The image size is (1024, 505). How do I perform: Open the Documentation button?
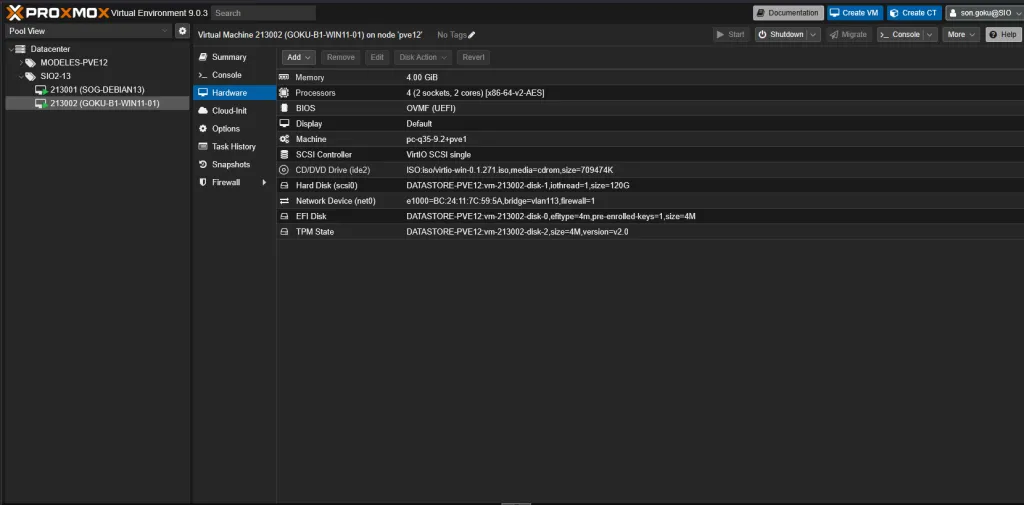(x=788, y=13)
